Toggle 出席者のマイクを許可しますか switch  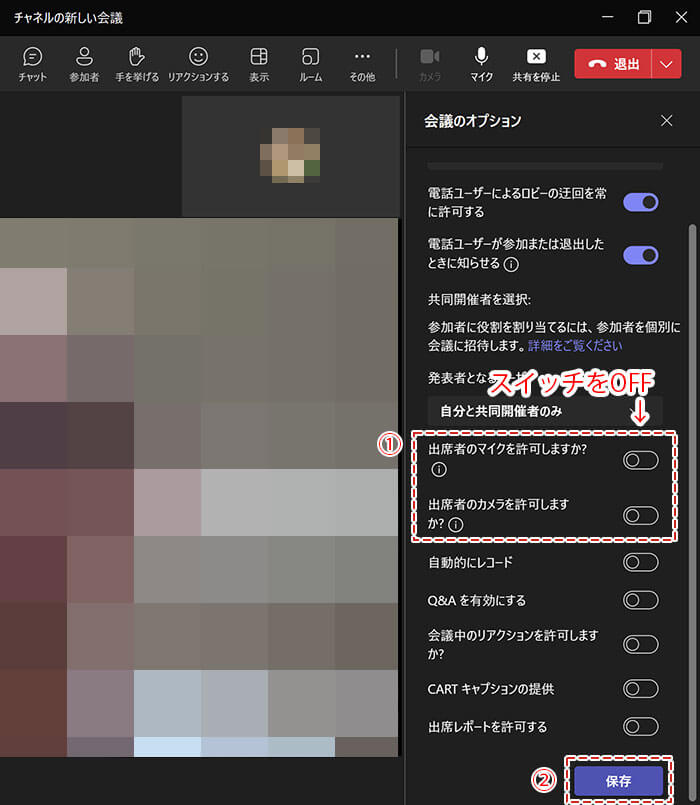click(x=641, y=461)
